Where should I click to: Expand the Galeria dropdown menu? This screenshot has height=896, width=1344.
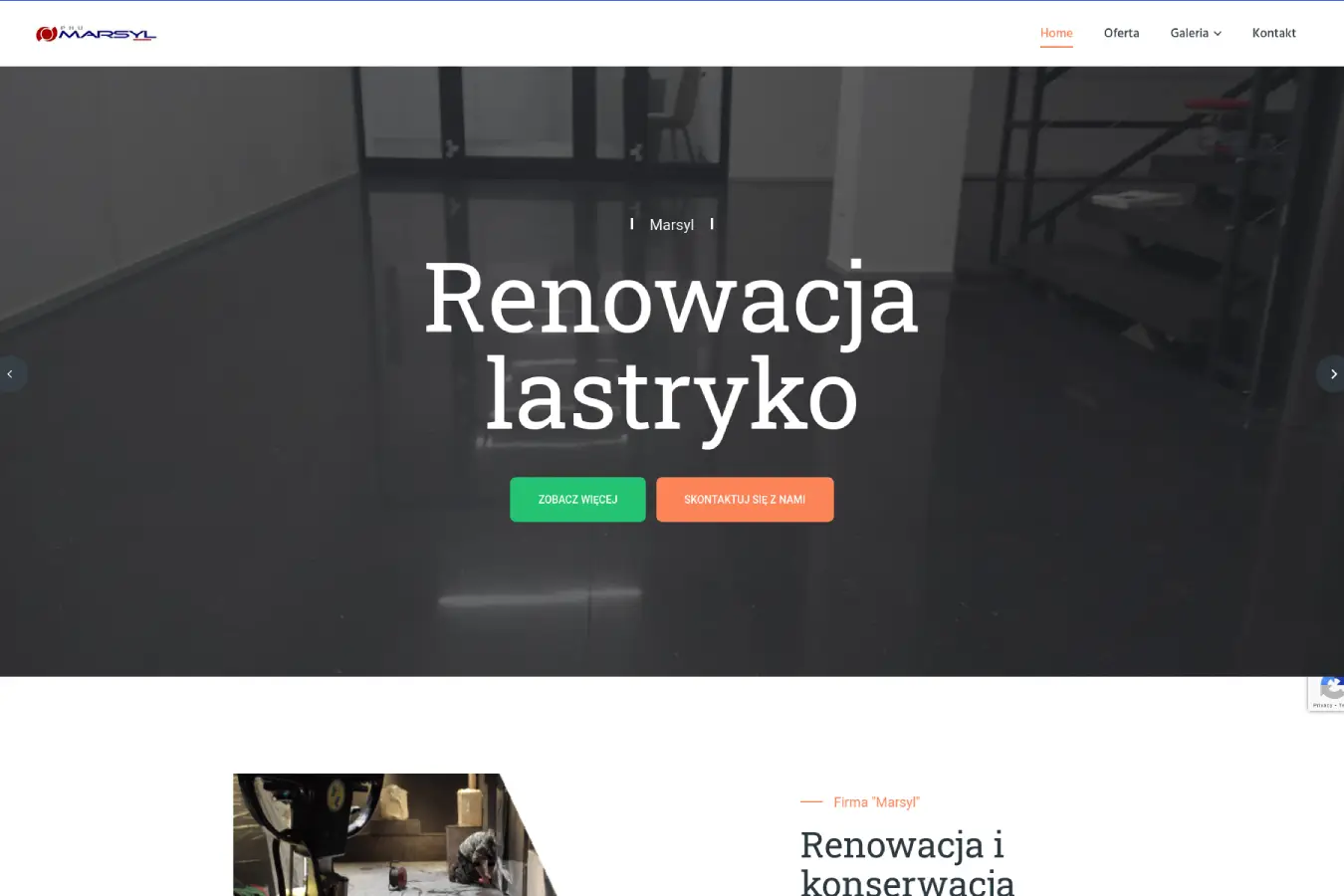[x=1196, y=33]
